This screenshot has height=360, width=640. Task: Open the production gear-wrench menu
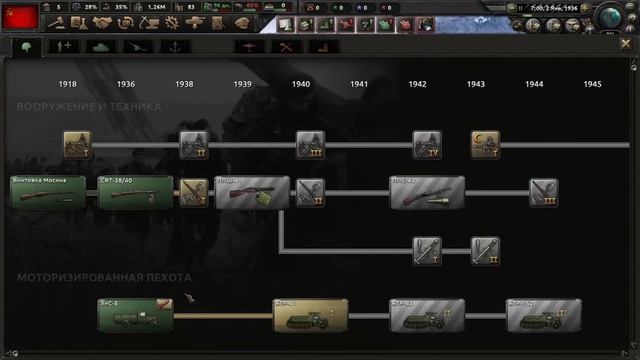(x=172, y=23)
